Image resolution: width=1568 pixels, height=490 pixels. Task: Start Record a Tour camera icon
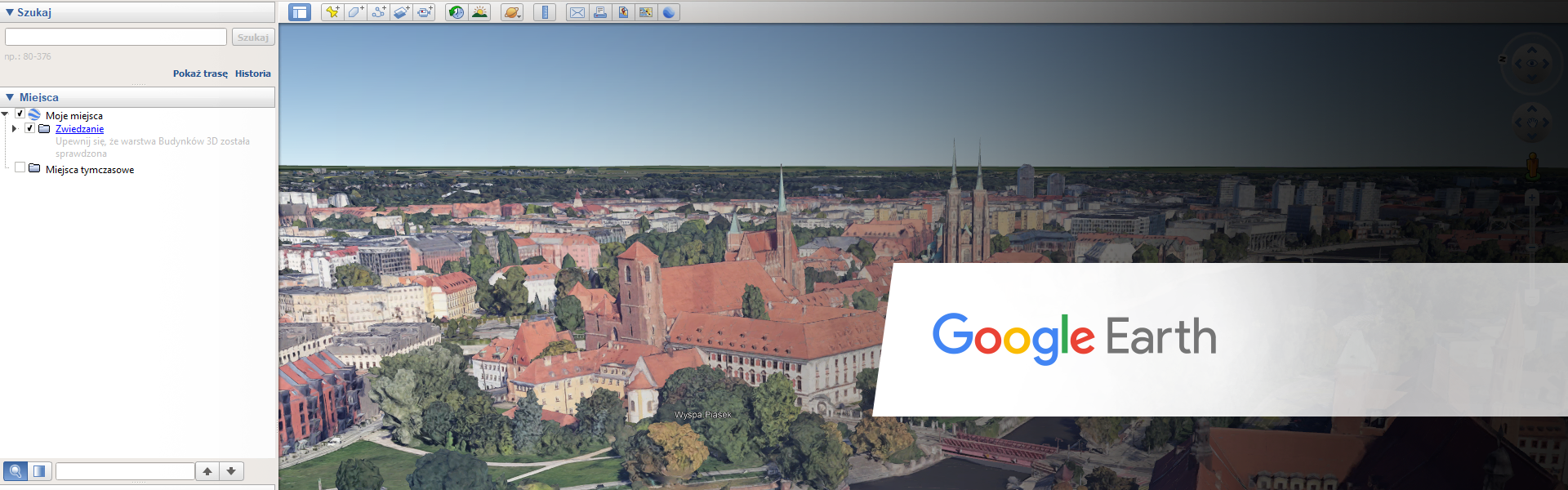pyautogui.click(x=424, y=12)
